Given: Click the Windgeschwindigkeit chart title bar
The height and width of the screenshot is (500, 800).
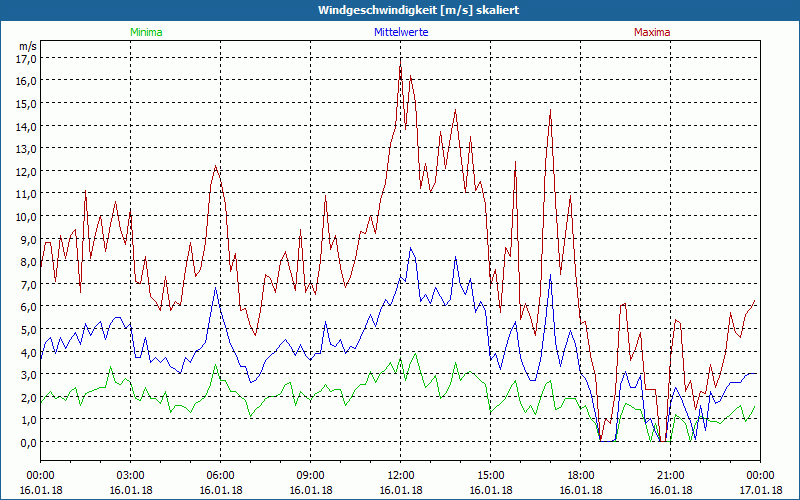Looking at the screenshot, I should tap(400, 10).
